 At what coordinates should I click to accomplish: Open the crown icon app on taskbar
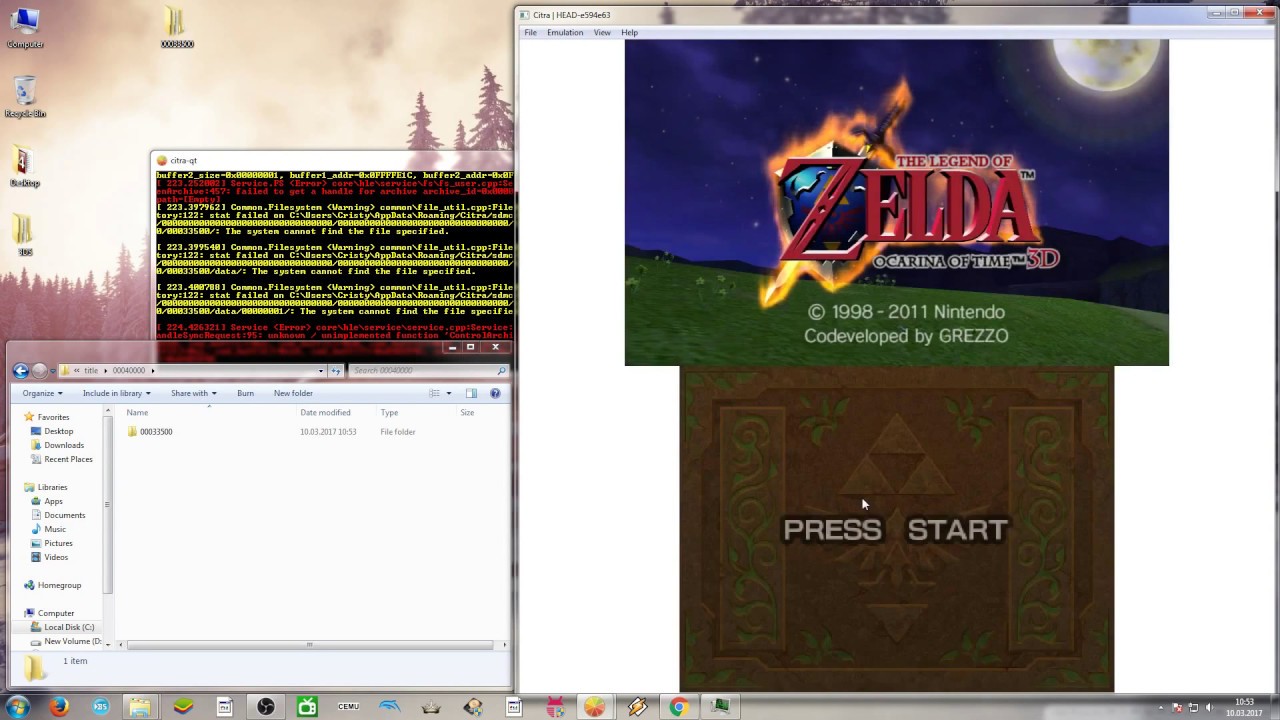tap(431, 707)
